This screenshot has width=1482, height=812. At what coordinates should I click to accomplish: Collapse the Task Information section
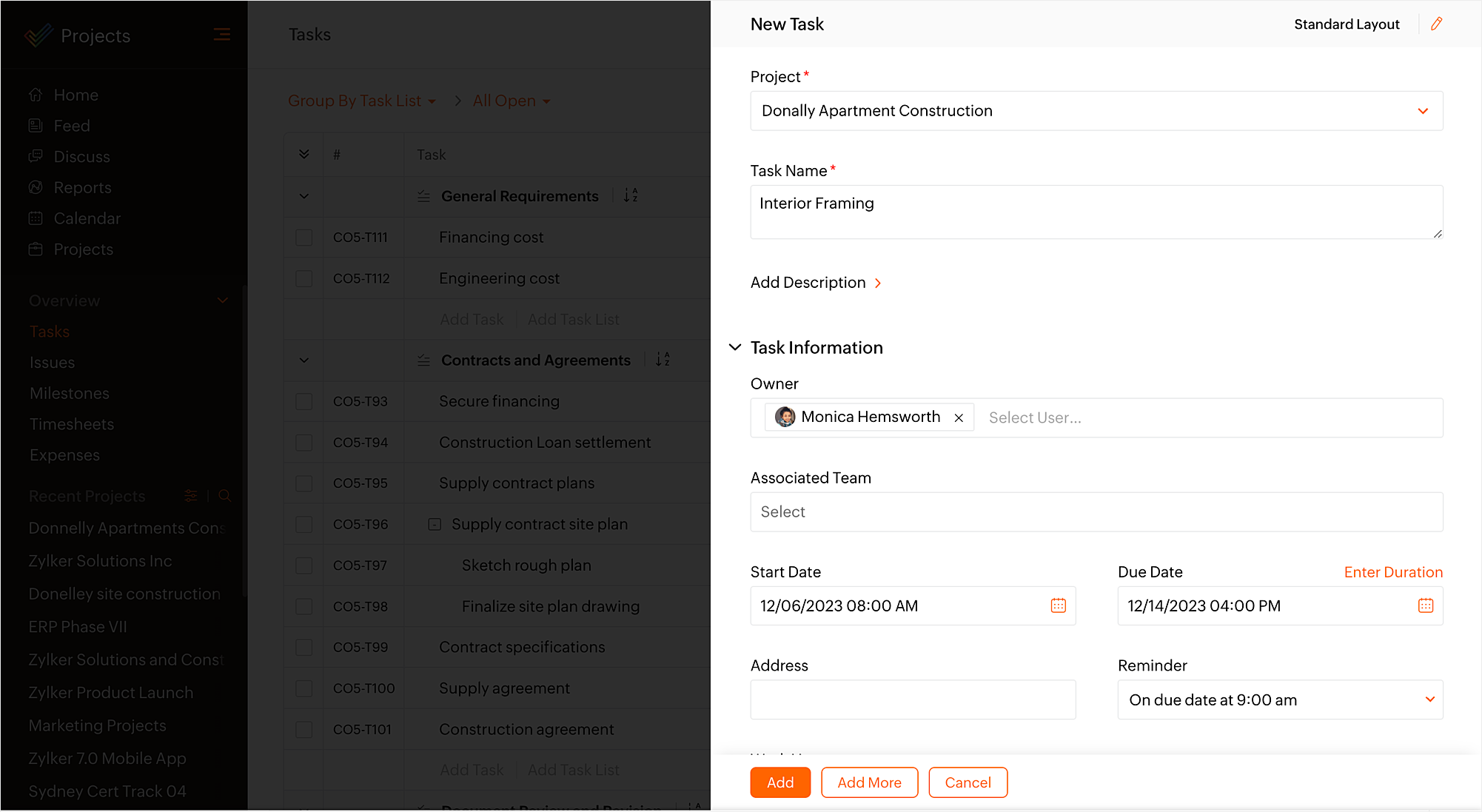coord(735,347)
